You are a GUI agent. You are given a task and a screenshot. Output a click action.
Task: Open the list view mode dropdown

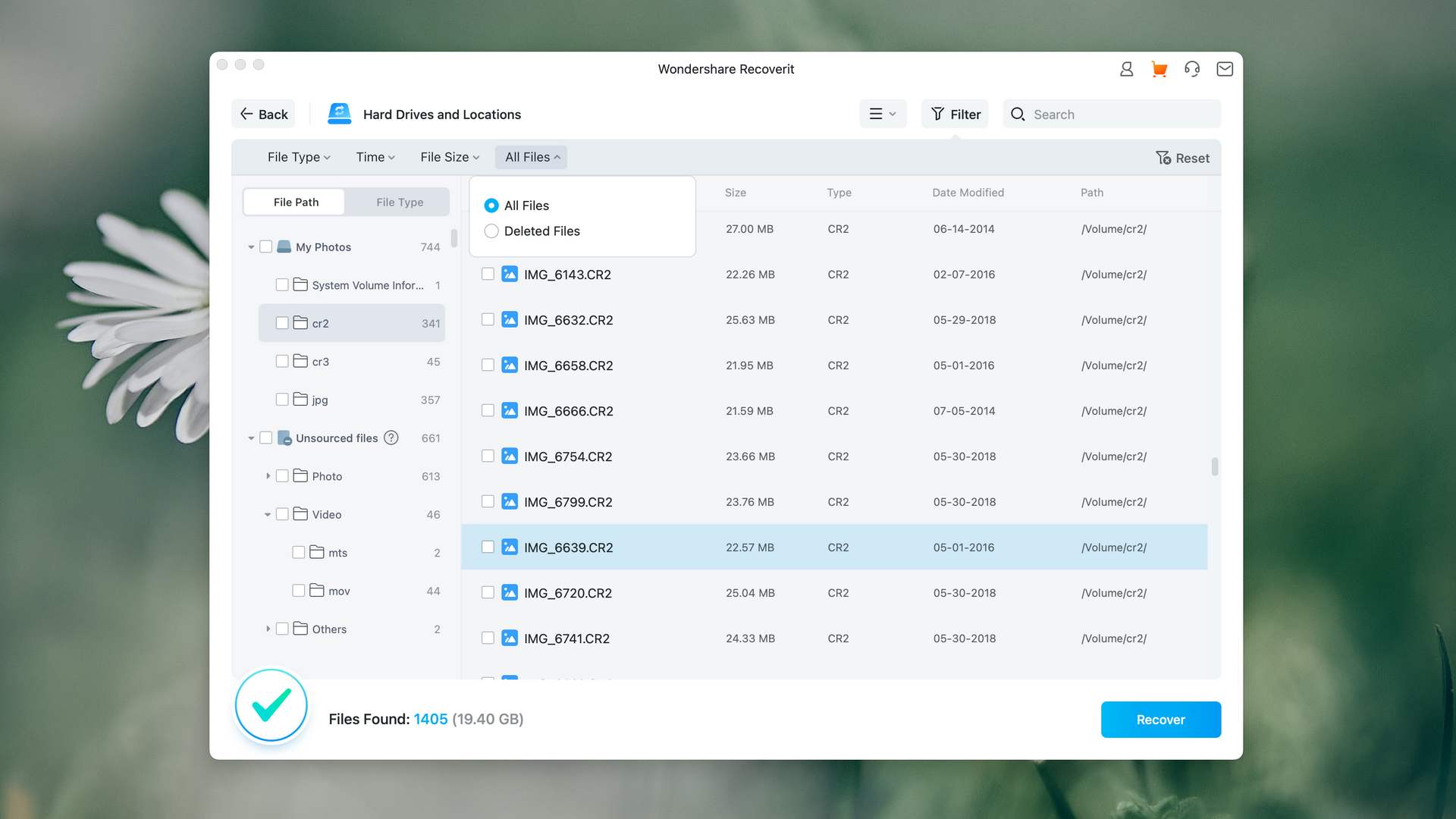pos(883,114)
